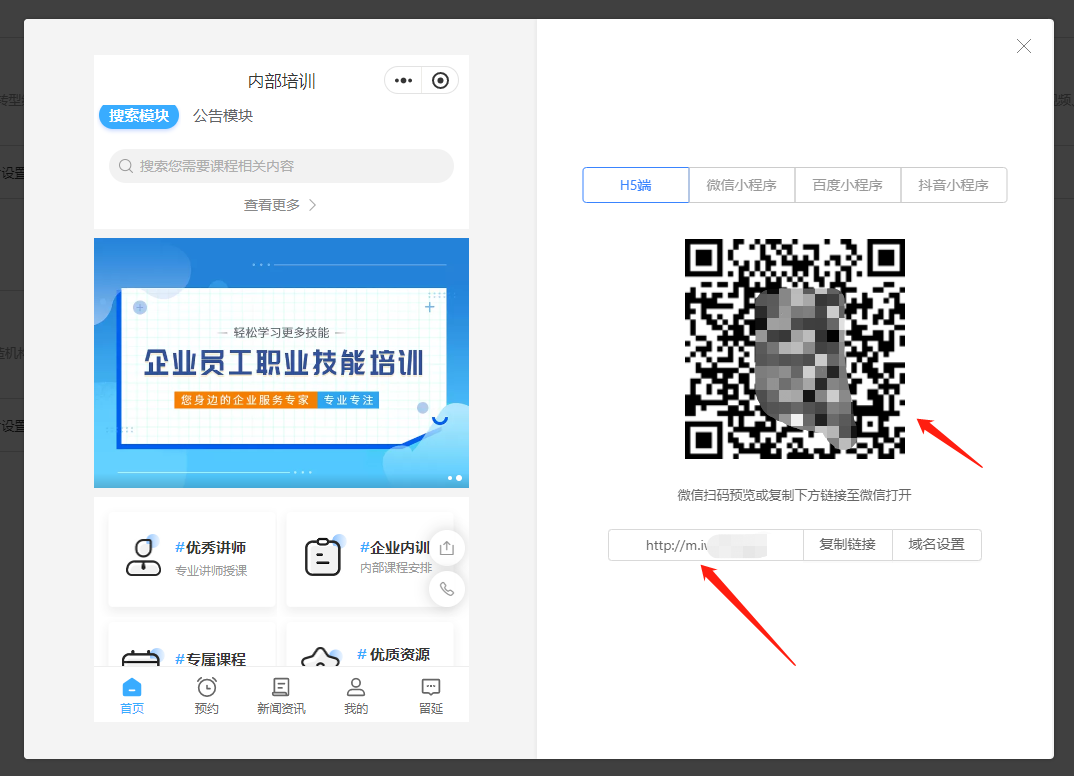Screen dimensions: 1074x776
Task: Select the 预约 clock icon in bottom navigation
Action: coord(206,686)
